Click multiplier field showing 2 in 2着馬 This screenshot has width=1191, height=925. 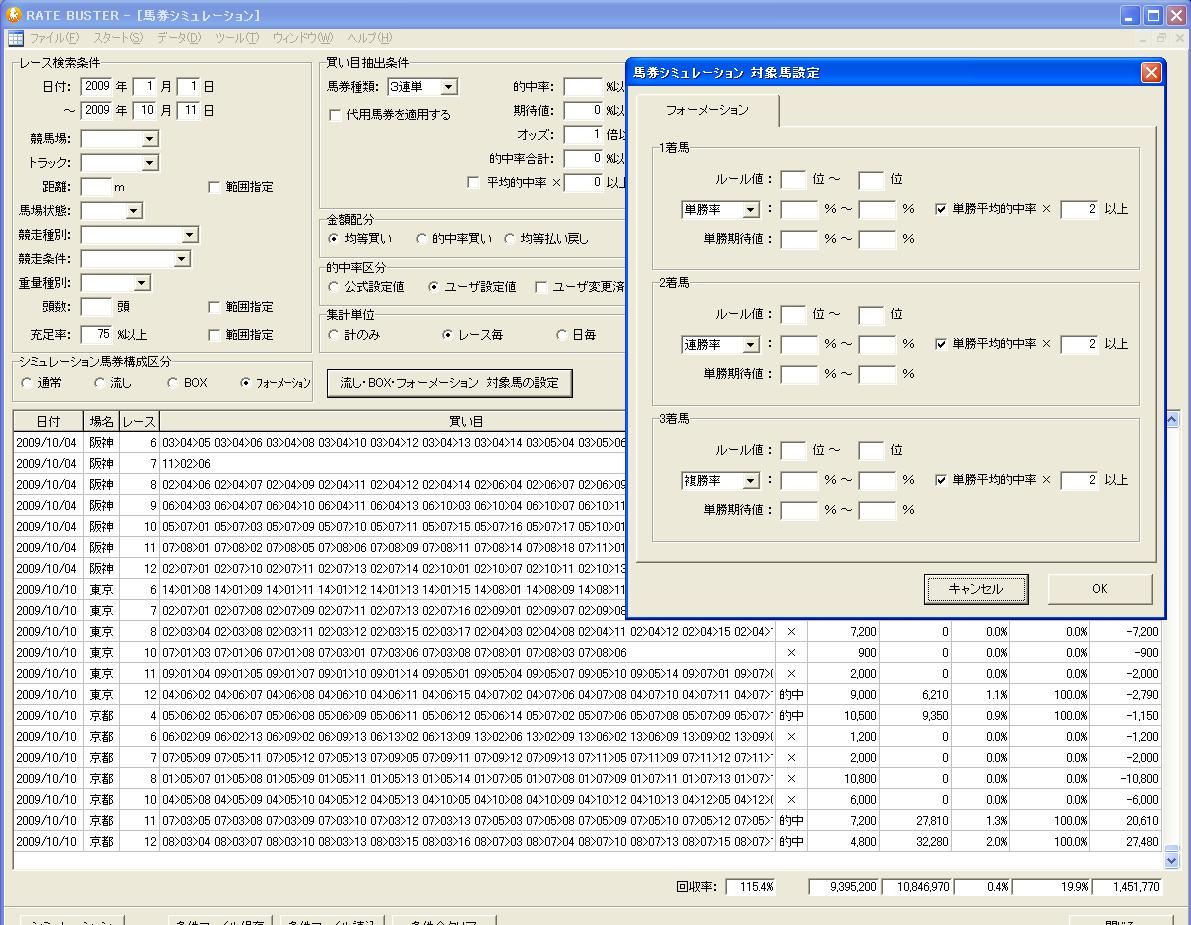pos(1079,345)
